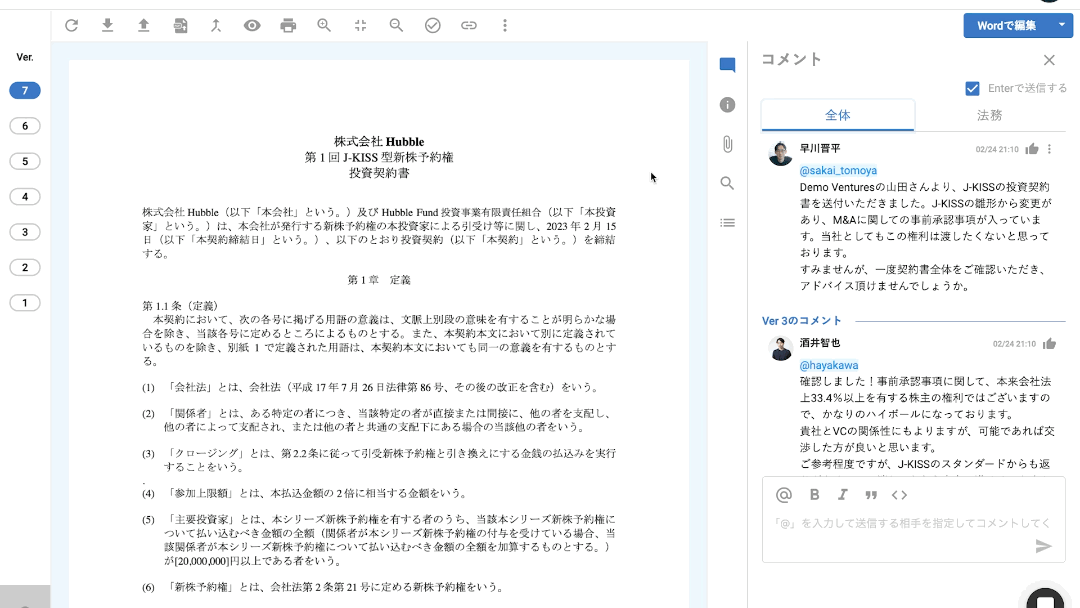Image resolution: width=1080 pixels, height=608 pixels.
Task: Zoom in with the magnifier plus icon
Action: pos(324,25)
